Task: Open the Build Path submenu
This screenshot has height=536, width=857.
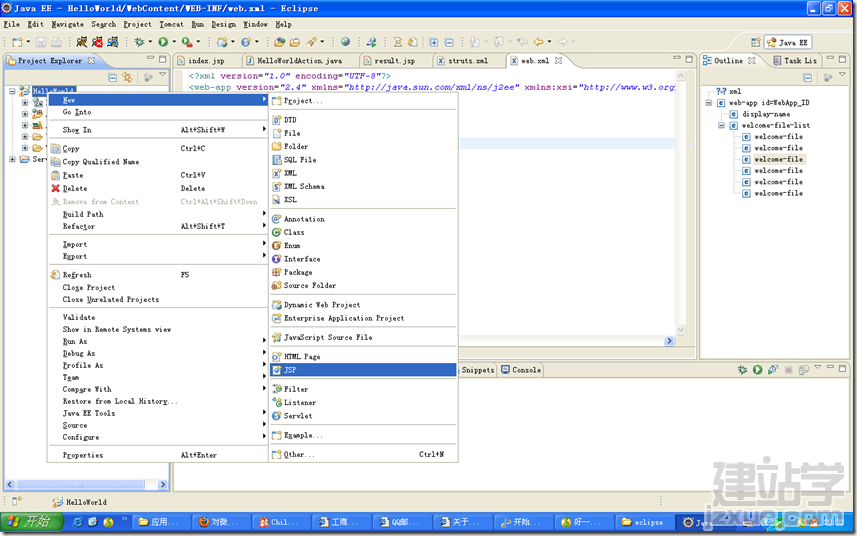Action: click(158, 214)
